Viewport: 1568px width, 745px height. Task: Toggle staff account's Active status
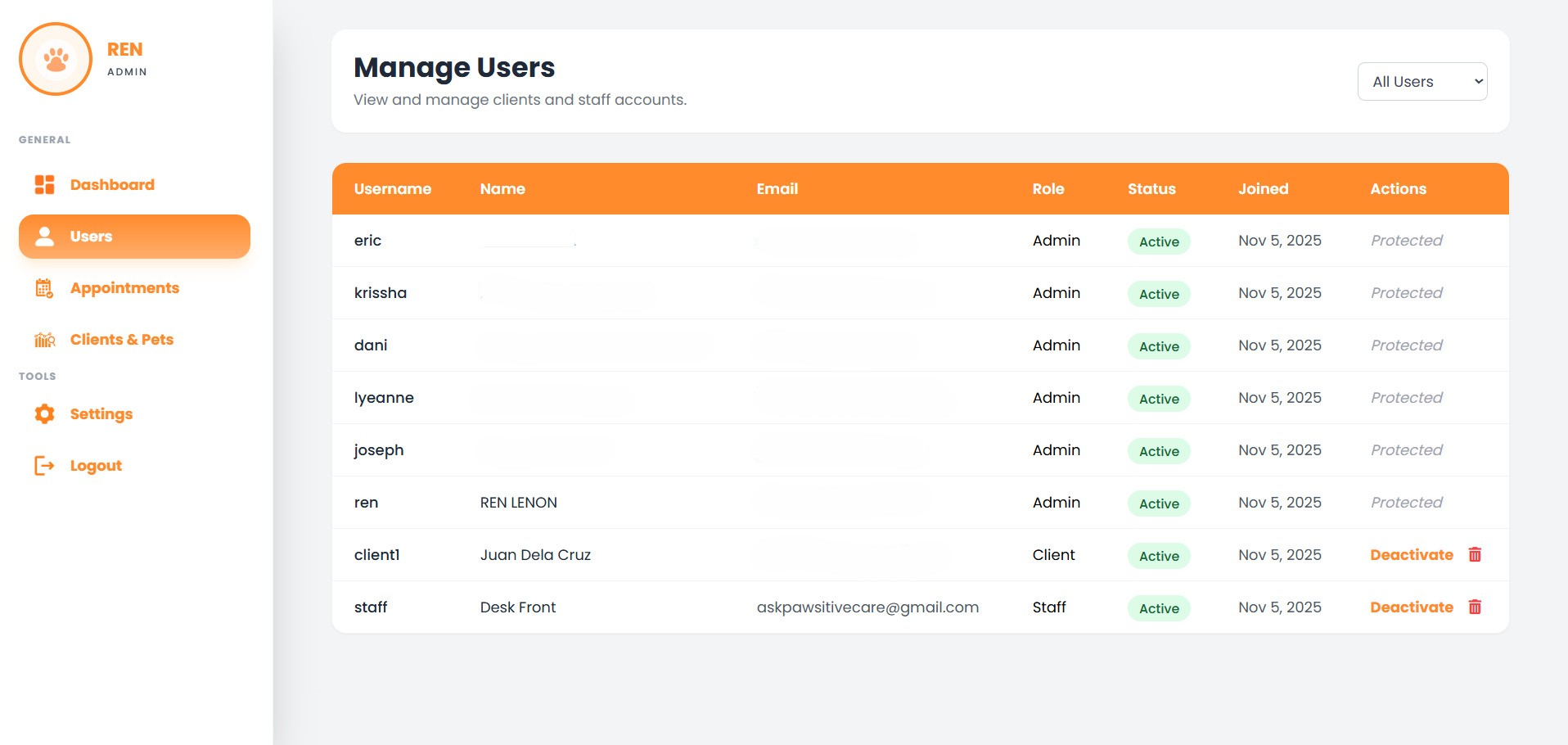(x=1158, y=608)
